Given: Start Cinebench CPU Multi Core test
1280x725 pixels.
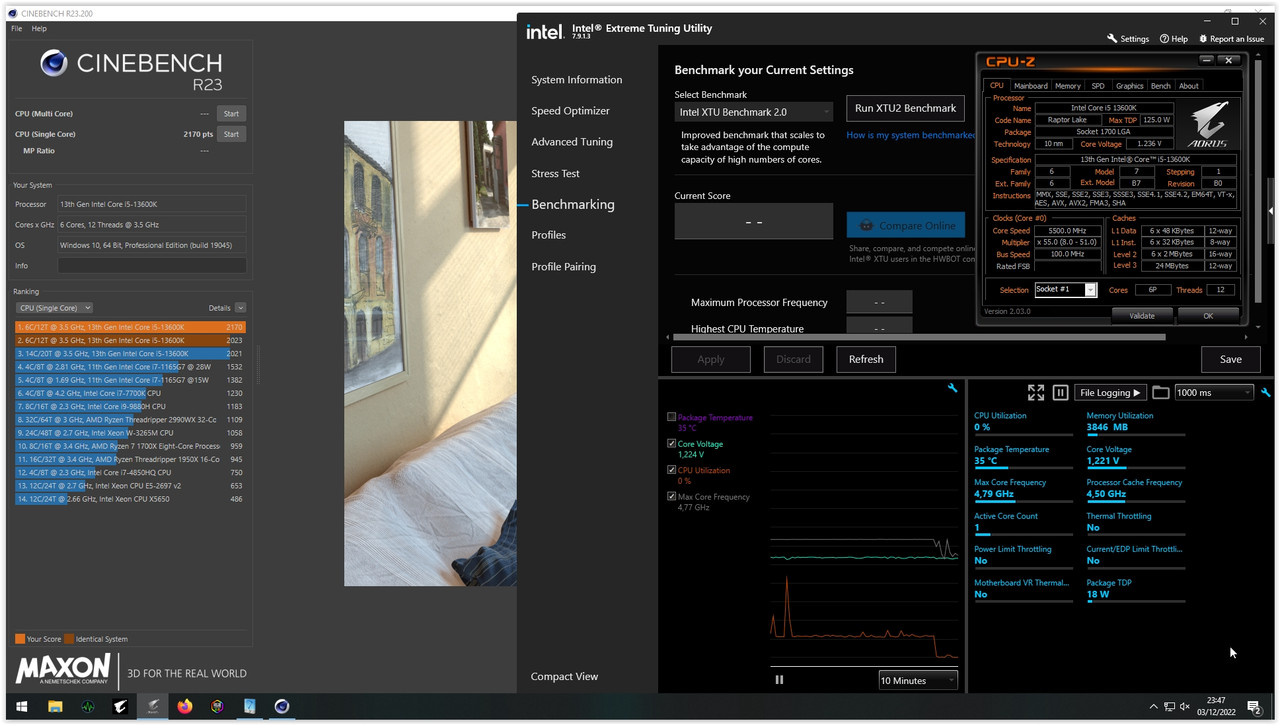Looking at the screenshot, I should [231, 114].
